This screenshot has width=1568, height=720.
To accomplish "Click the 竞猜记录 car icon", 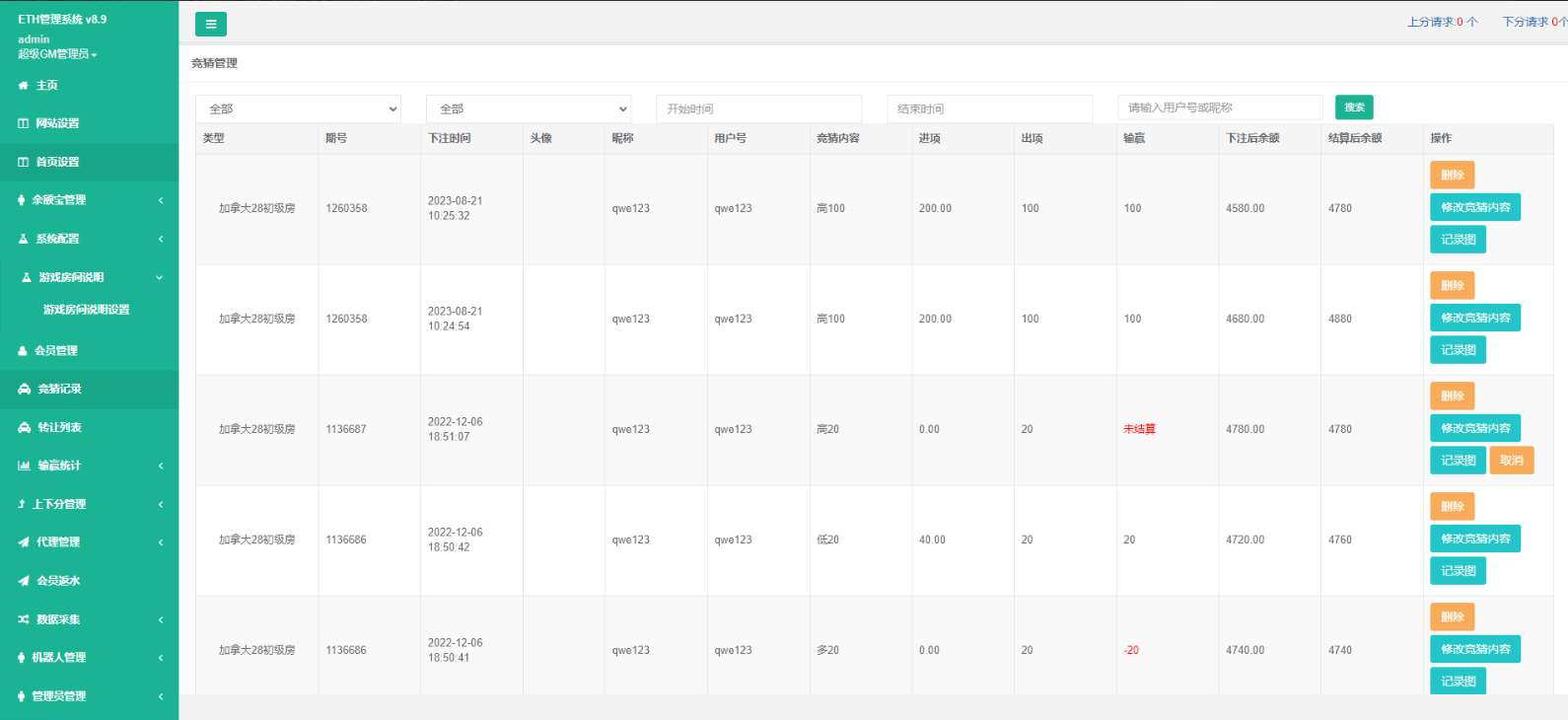I will pyautogui.click(x=25, y=390).
